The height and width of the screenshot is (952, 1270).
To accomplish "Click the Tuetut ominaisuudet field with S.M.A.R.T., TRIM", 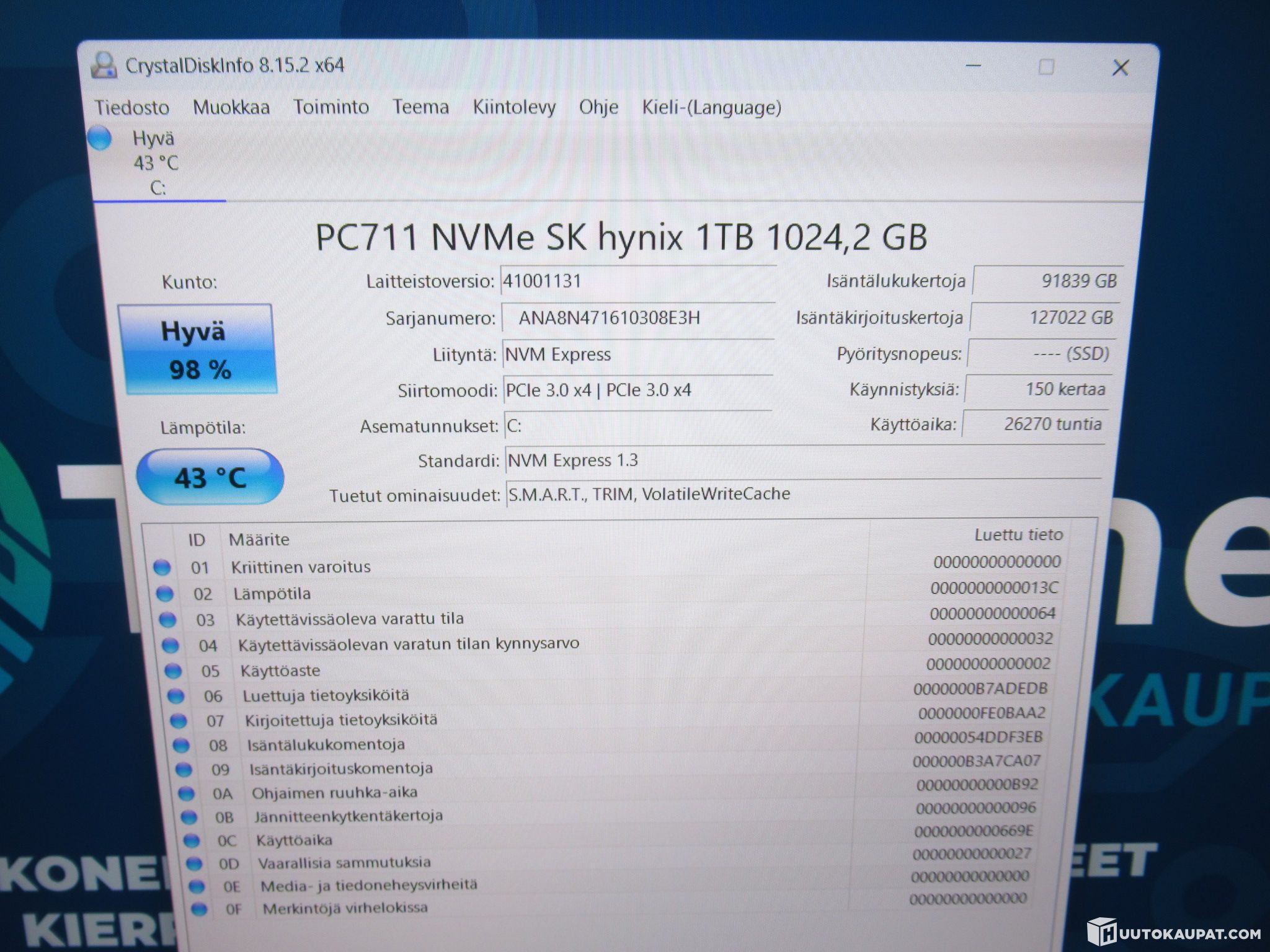I will 803,494.
